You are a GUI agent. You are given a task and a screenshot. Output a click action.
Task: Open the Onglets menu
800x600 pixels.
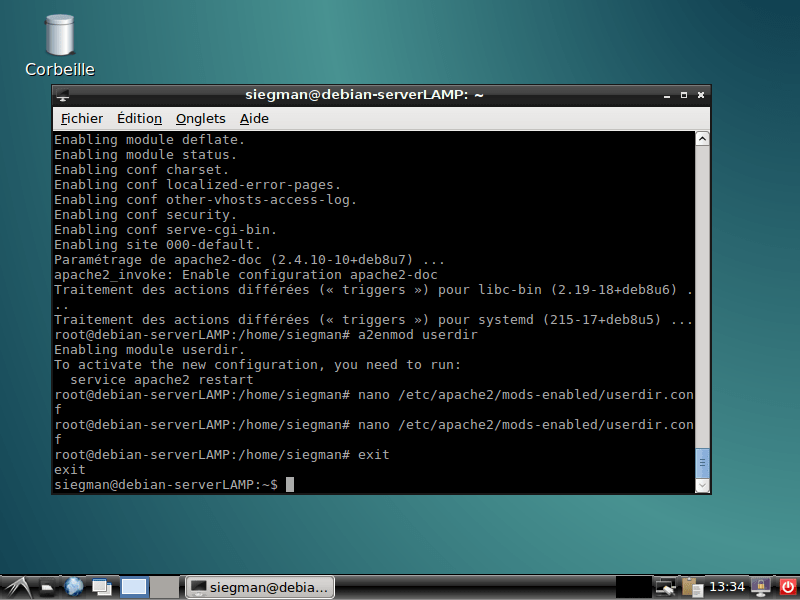pos(200,118)
